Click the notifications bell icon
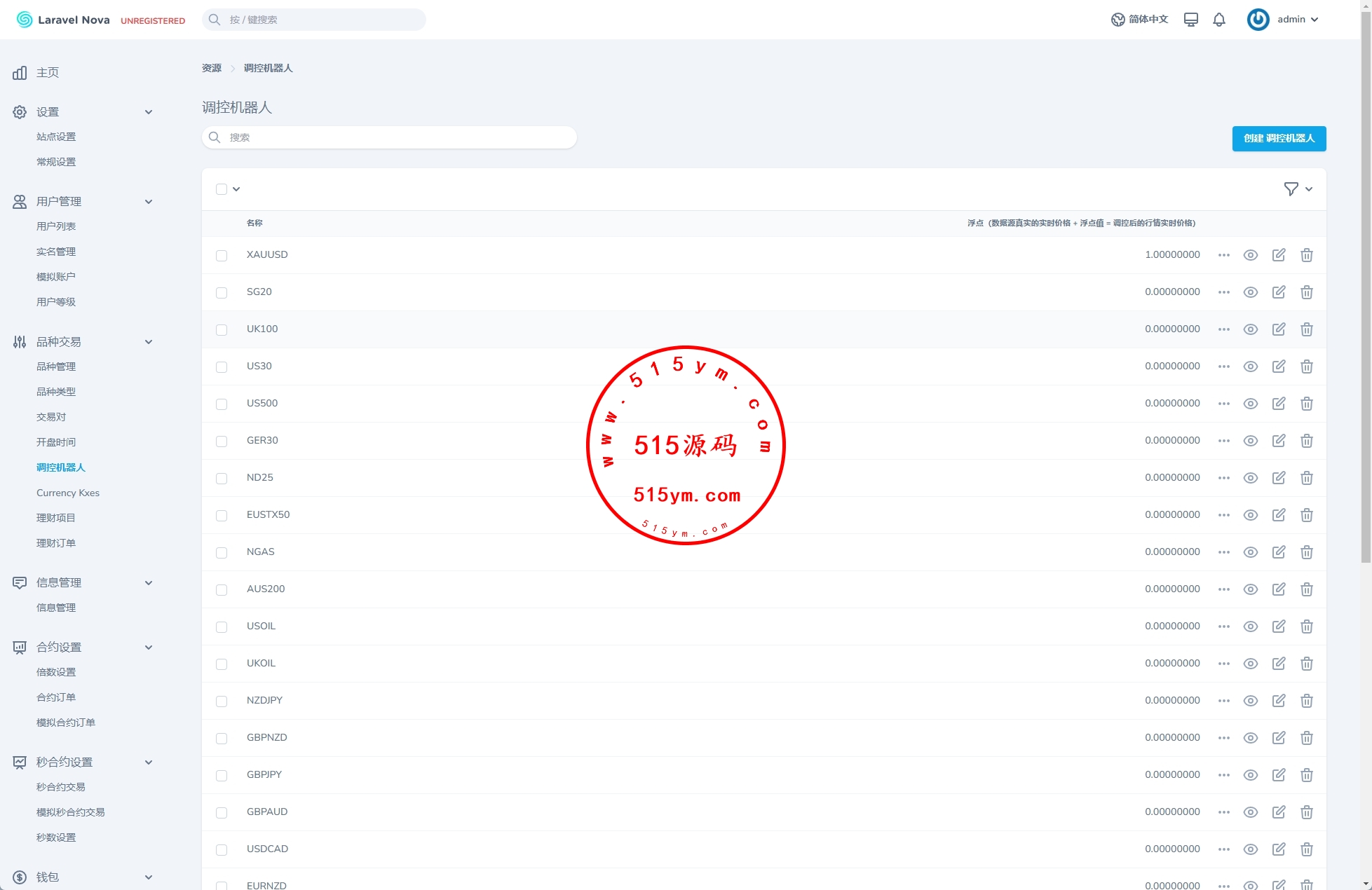 point(1219,20)
